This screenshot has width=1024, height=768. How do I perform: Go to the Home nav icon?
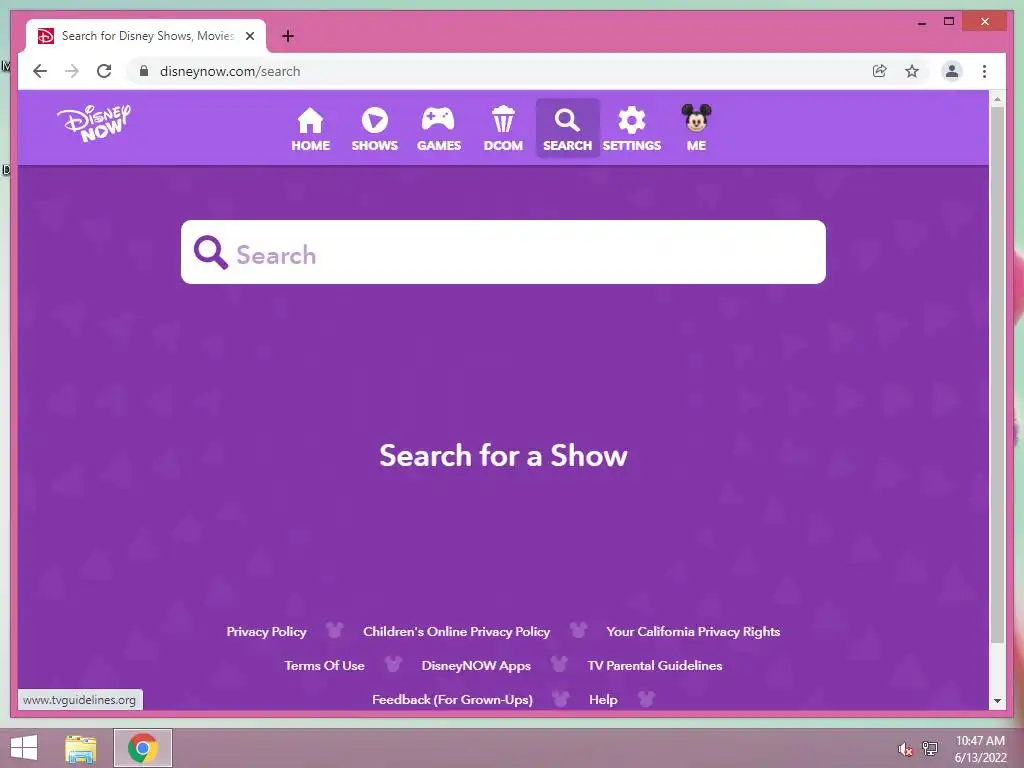point(310,129)
